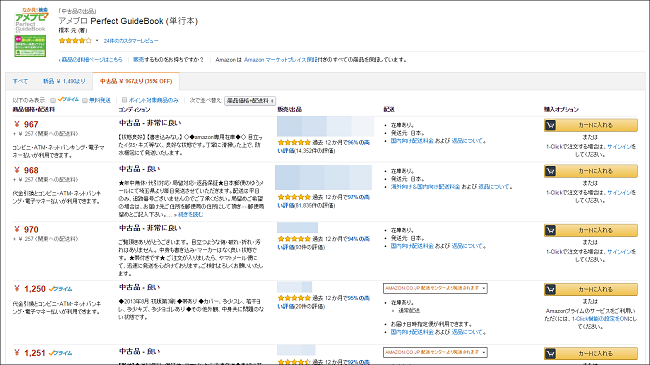The height and width of the screenshot is (365, 650).
Task: Open 海外向け&国内向け配送料金 link in ¥968 row
Action: coord(425,187)
